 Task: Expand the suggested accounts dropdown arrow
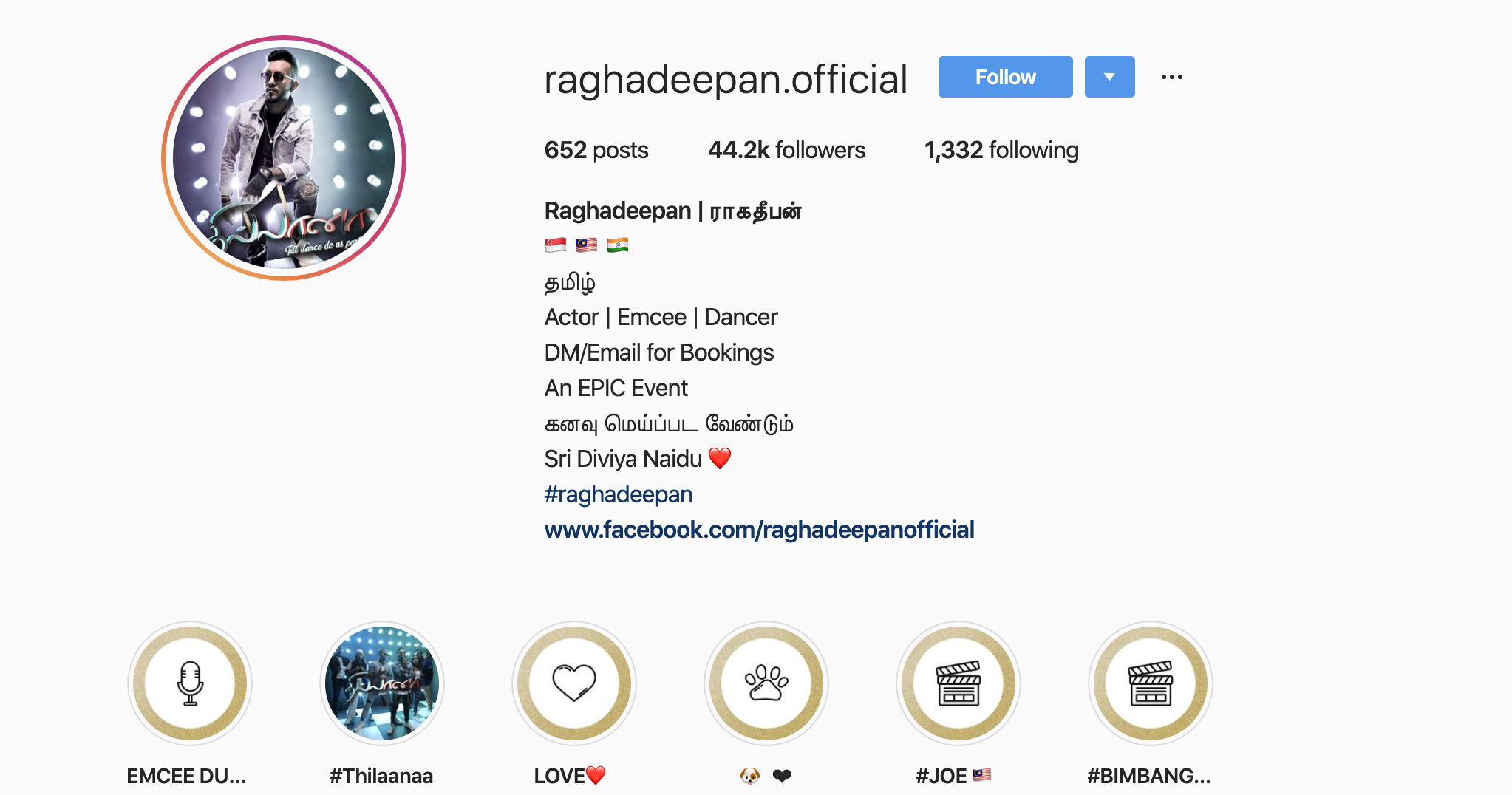coord(1109,77)
